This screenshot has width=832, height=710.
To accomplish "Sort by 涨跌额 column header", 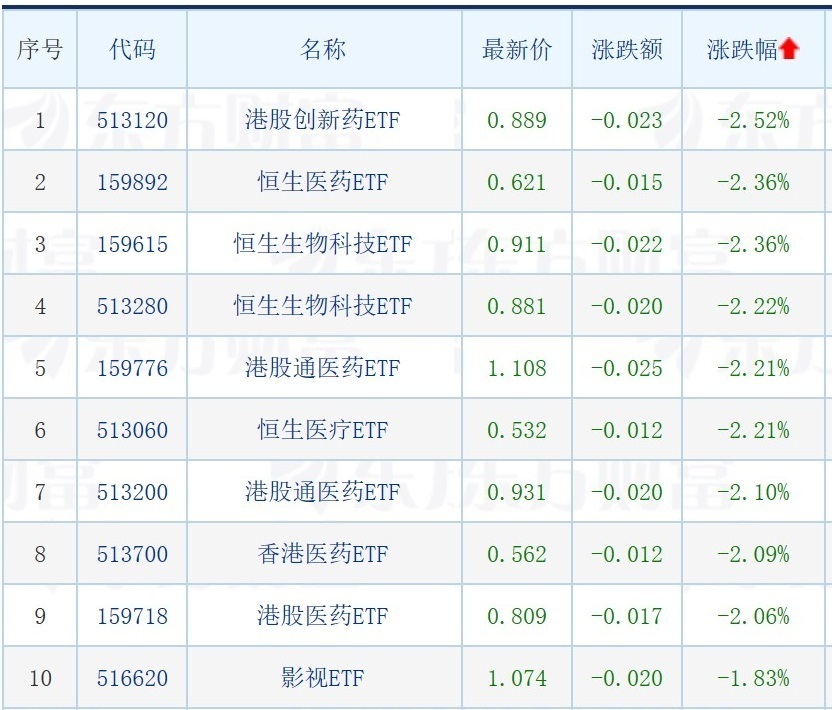I will [x=627, y=49].
